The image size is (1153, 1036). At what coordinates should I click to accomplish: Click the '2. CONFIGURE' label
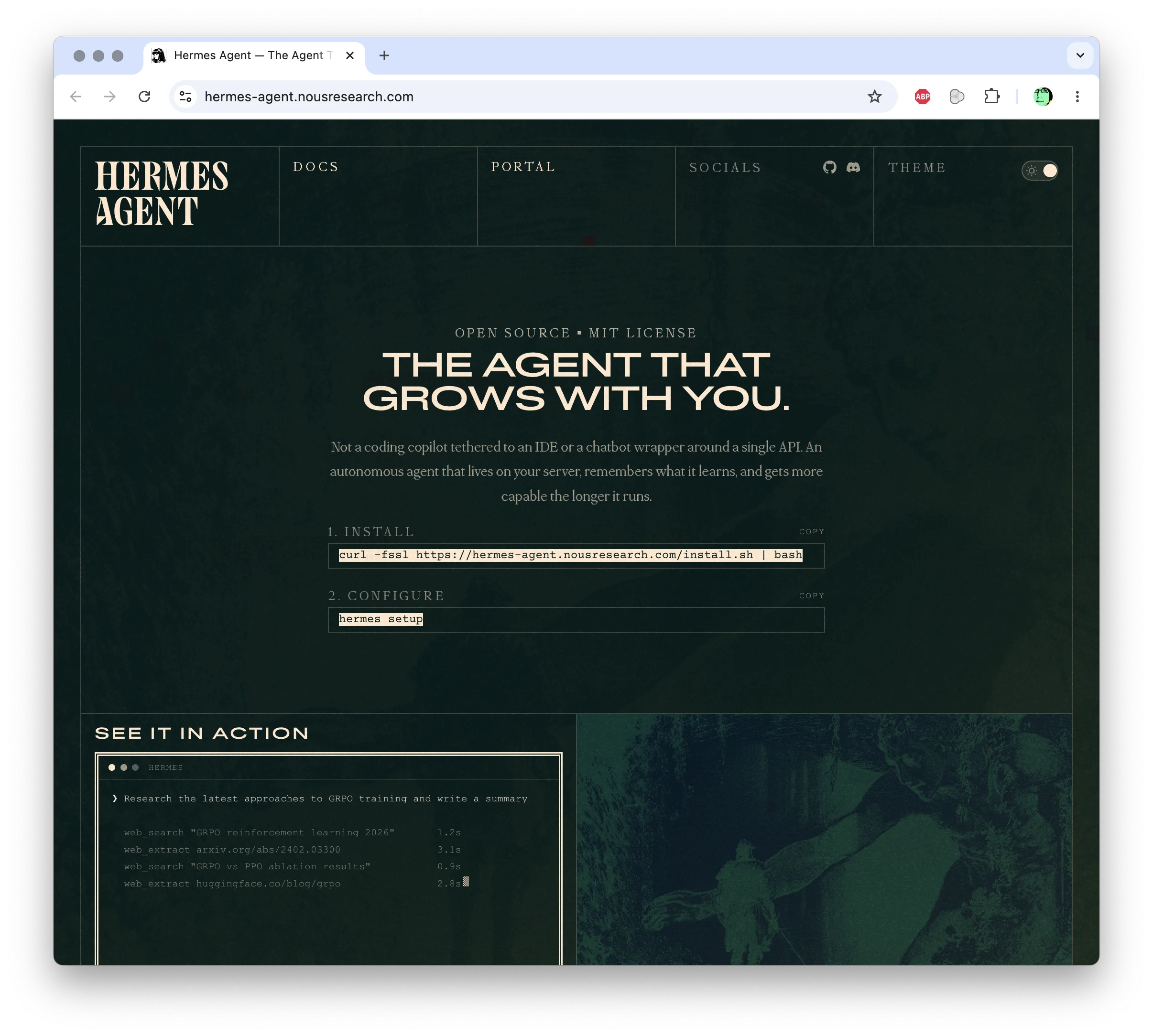click(x=386, y=595)
